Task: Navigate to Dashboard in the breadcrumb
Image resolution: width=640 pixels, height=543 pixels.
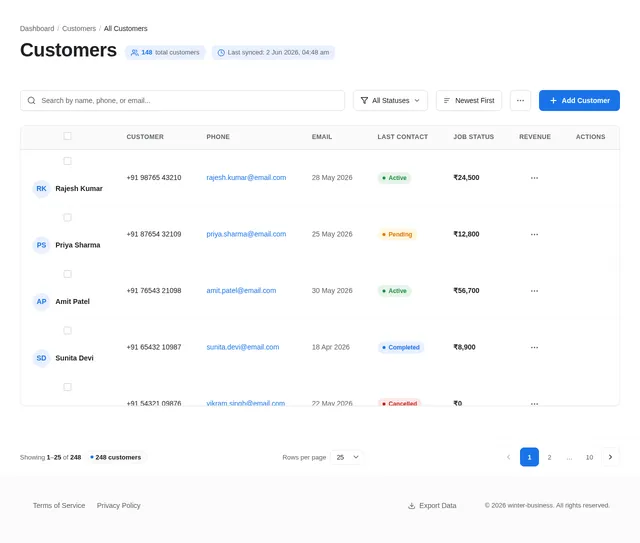Action: pyautogui.click(x=37, y=29)
